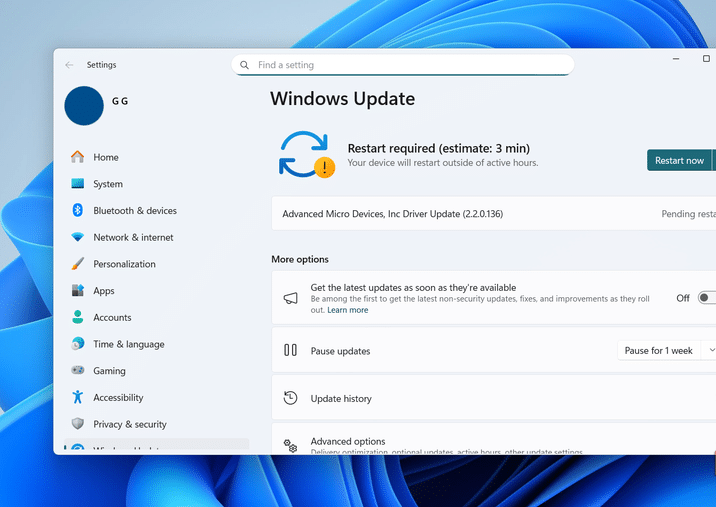Go to Network & internet
Viewport: 716px width, 507px height.
[157, 237]
